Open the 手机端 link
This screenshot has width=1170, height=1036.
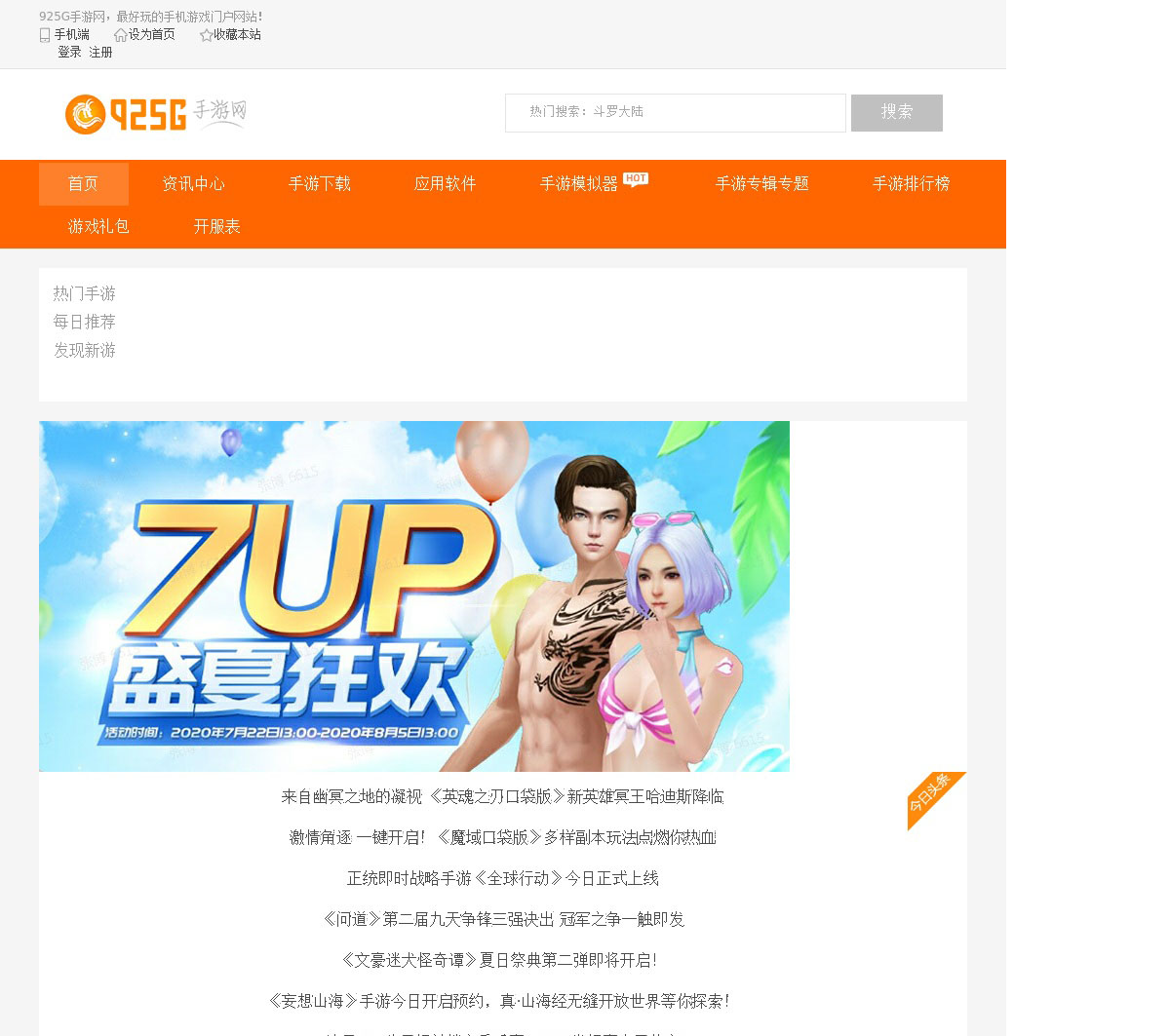coord(72,35)
